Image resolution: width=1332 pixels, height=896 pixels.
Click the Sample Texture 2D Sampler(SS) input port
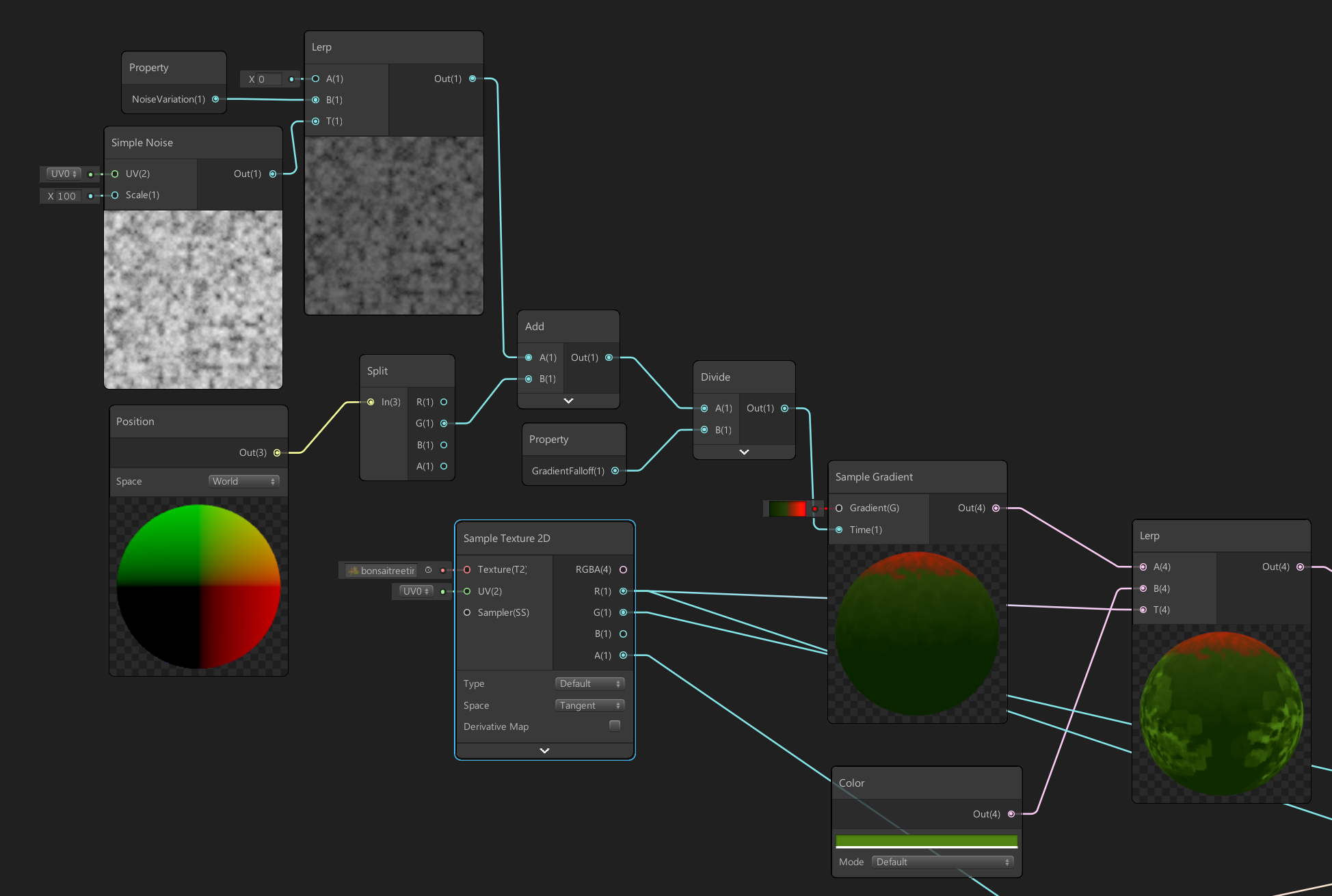coord(467,612)
